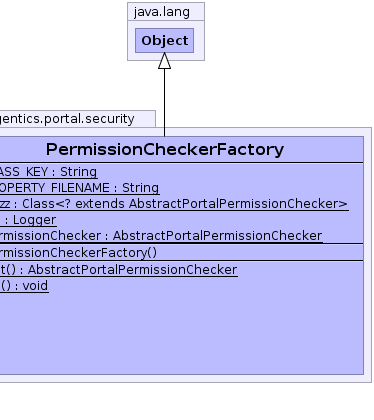Click the portal.security package tab label

click(67, 119)
